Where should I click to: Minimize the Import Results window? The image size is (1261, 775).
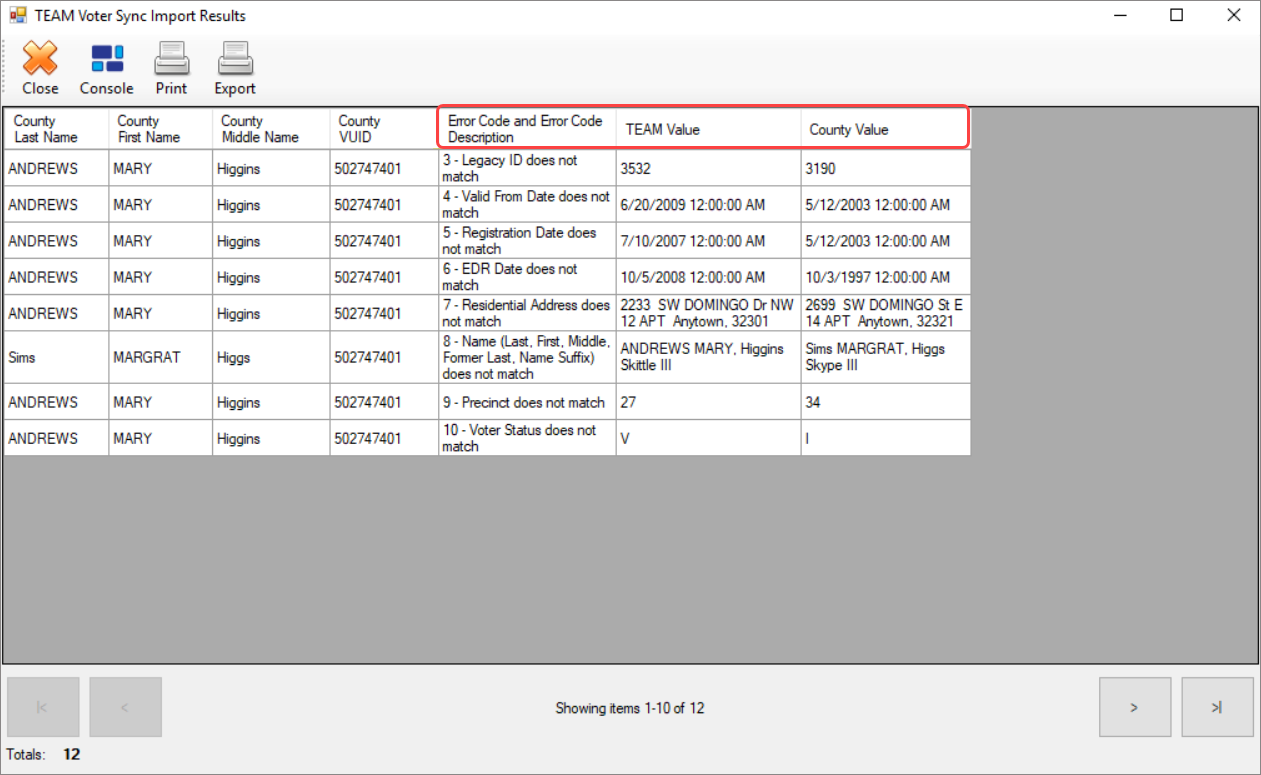pyautogui.click(x=1121, y=15)
